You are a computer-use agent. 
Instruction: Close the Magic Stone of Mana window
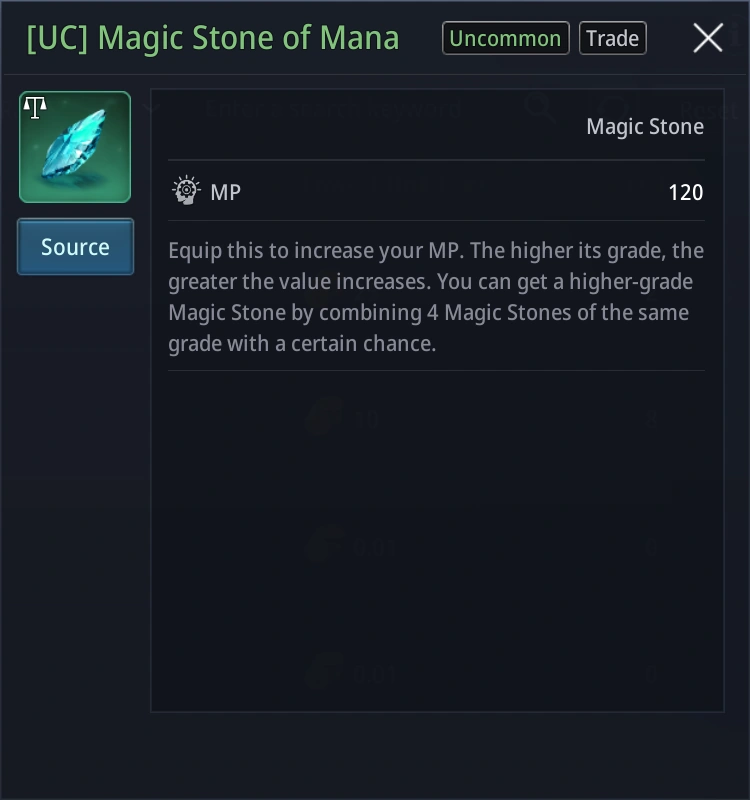(x=708, y=38)
